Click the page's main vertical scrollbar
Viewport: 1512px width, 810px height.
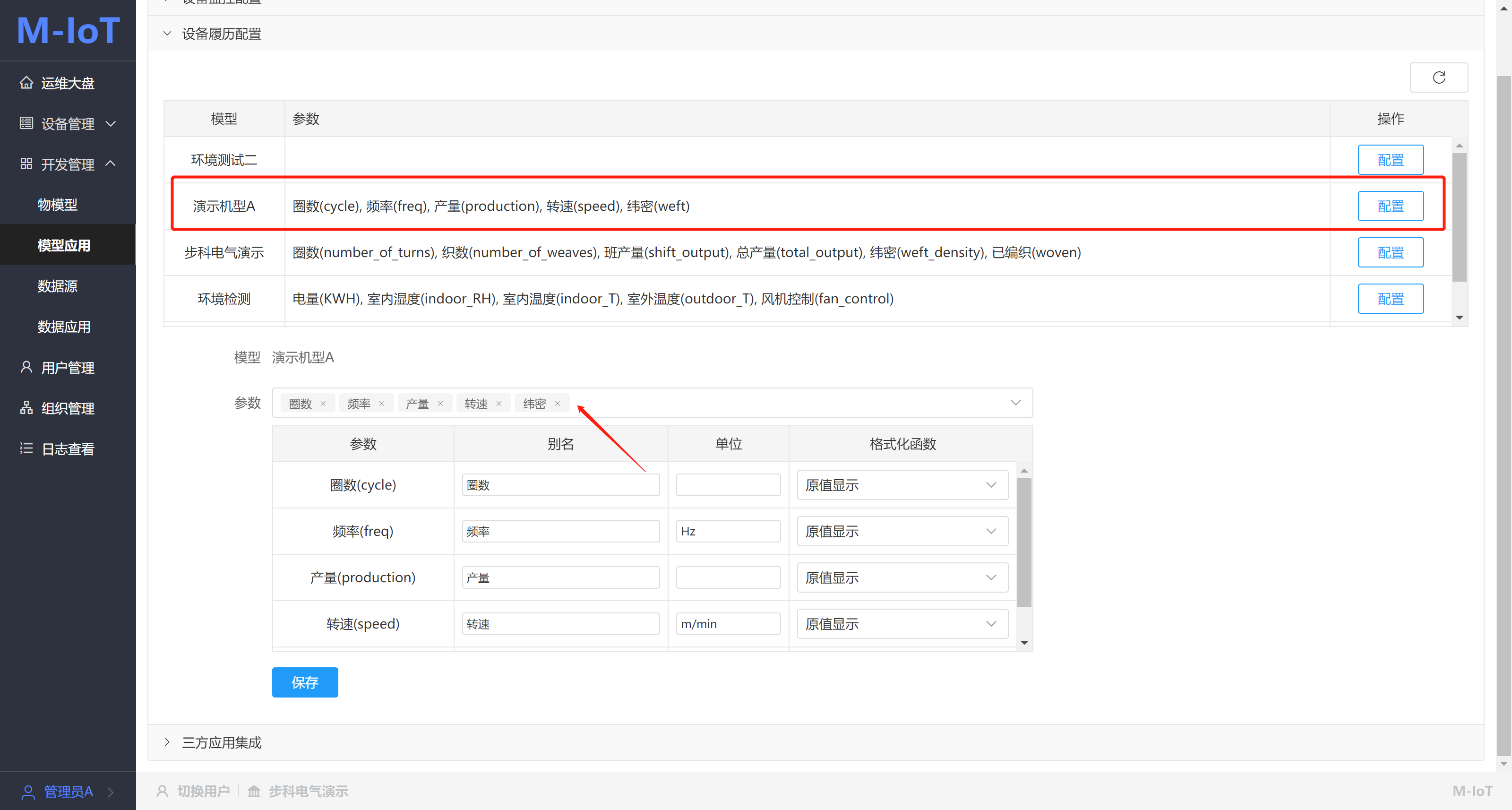click(1504, 415)
